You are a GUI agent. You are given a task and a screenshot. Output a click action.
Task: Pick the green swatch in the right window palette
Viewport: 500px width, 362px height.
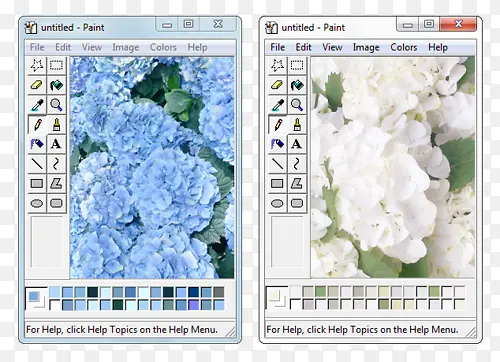pos(320,292)
